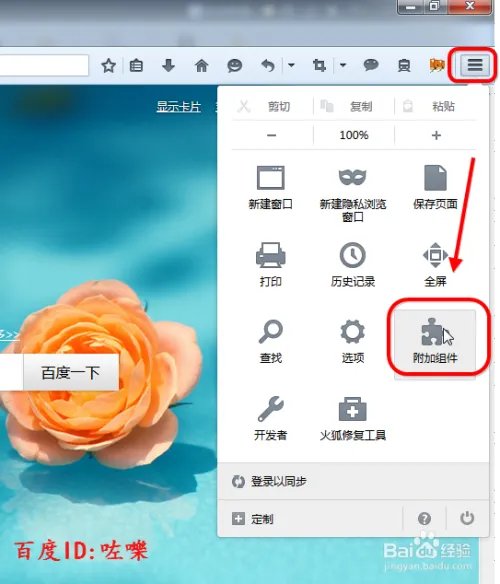Click the train toolbar icon

(x=404, y=66)
